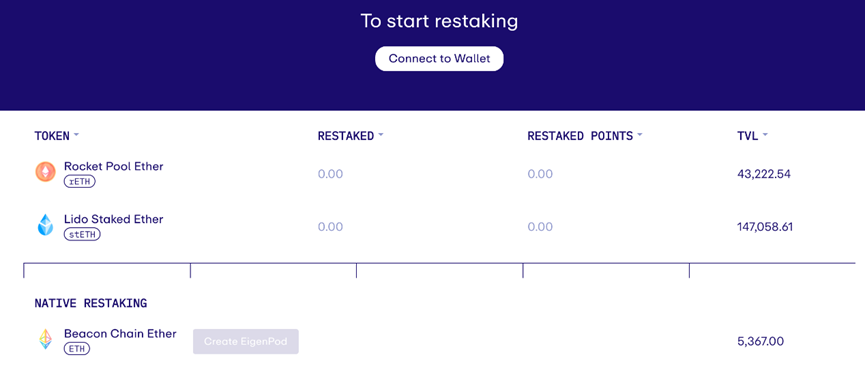Open the Rocket Pool Ether token name
Screen dimensions: 865x372
click(x=114, y=166)
